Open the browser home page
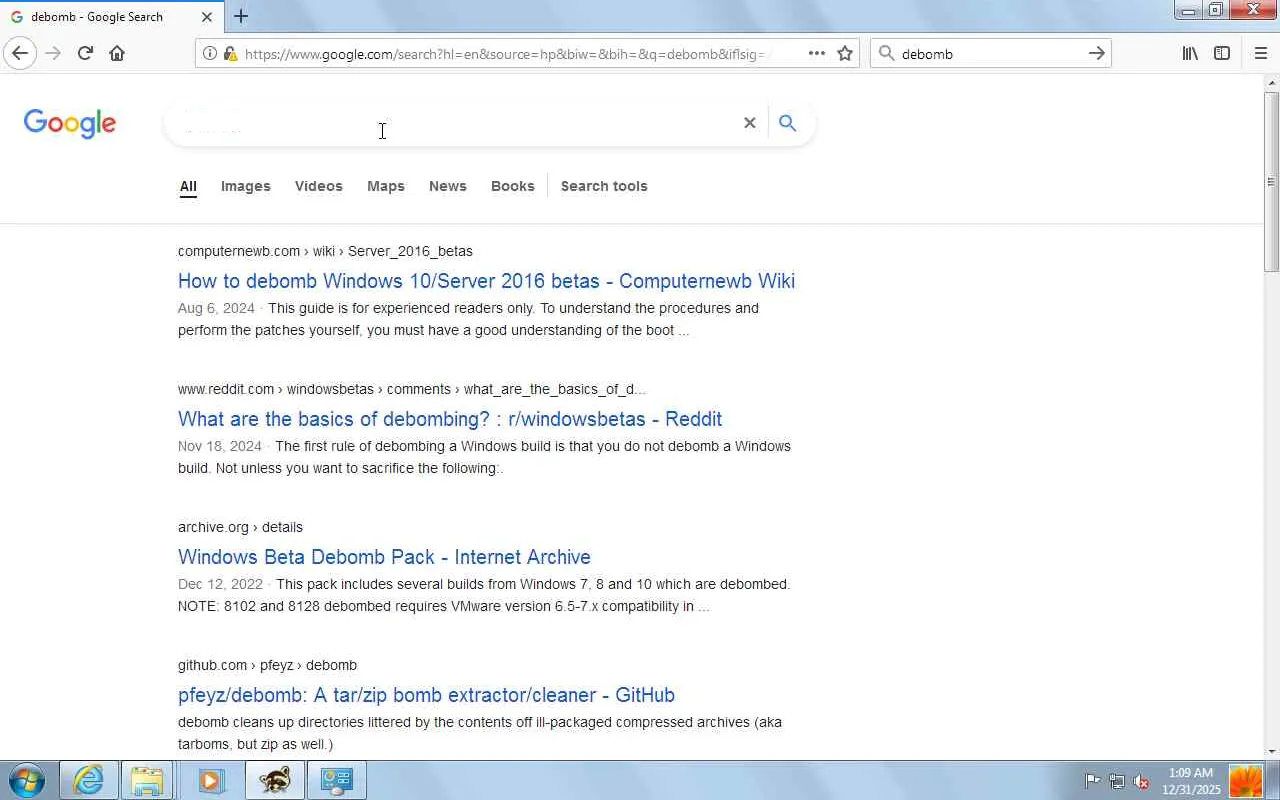1280x800 pixels. 117,53
